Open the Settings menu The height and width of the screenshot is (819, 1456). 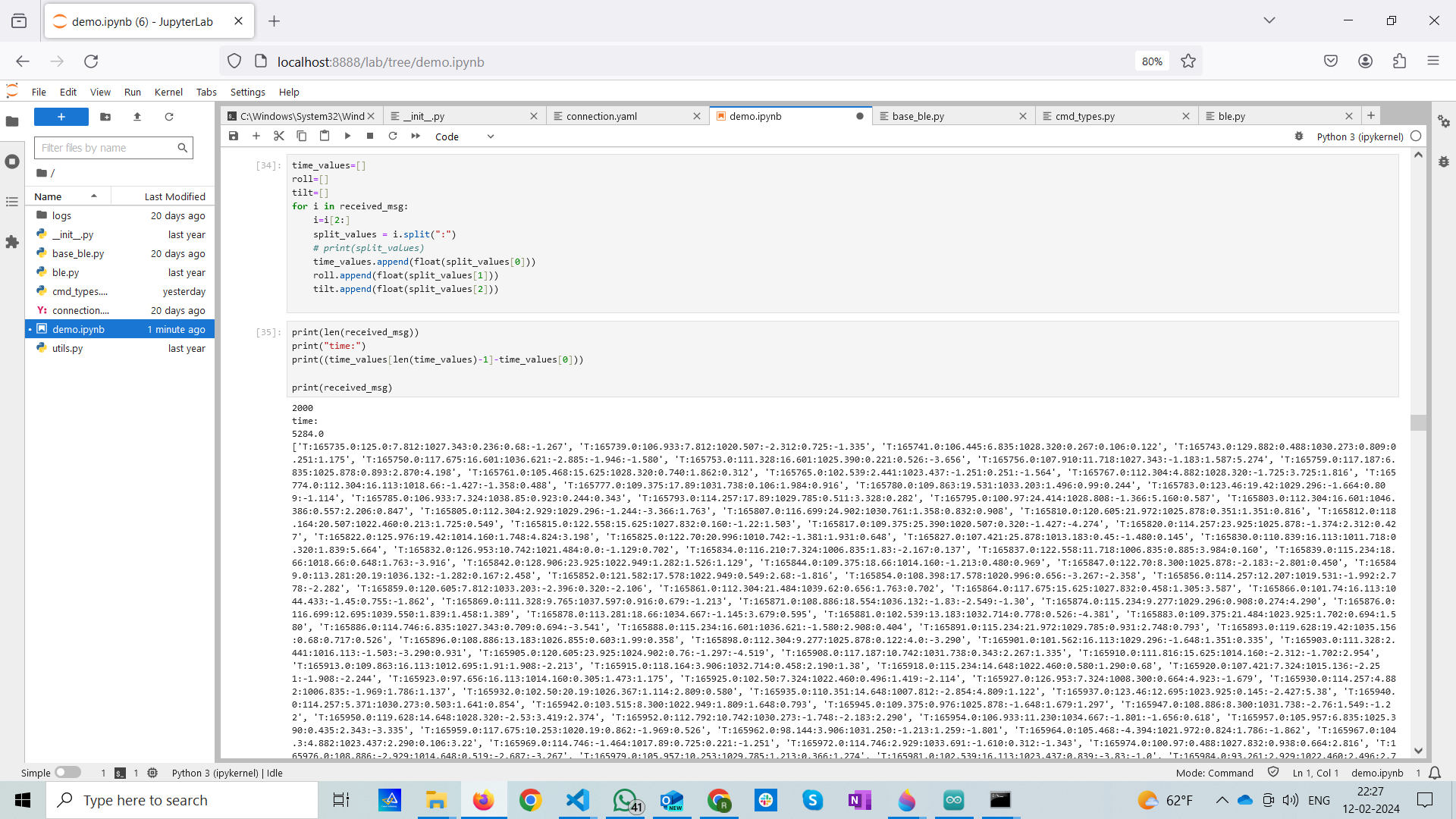(x=248, y=92)
